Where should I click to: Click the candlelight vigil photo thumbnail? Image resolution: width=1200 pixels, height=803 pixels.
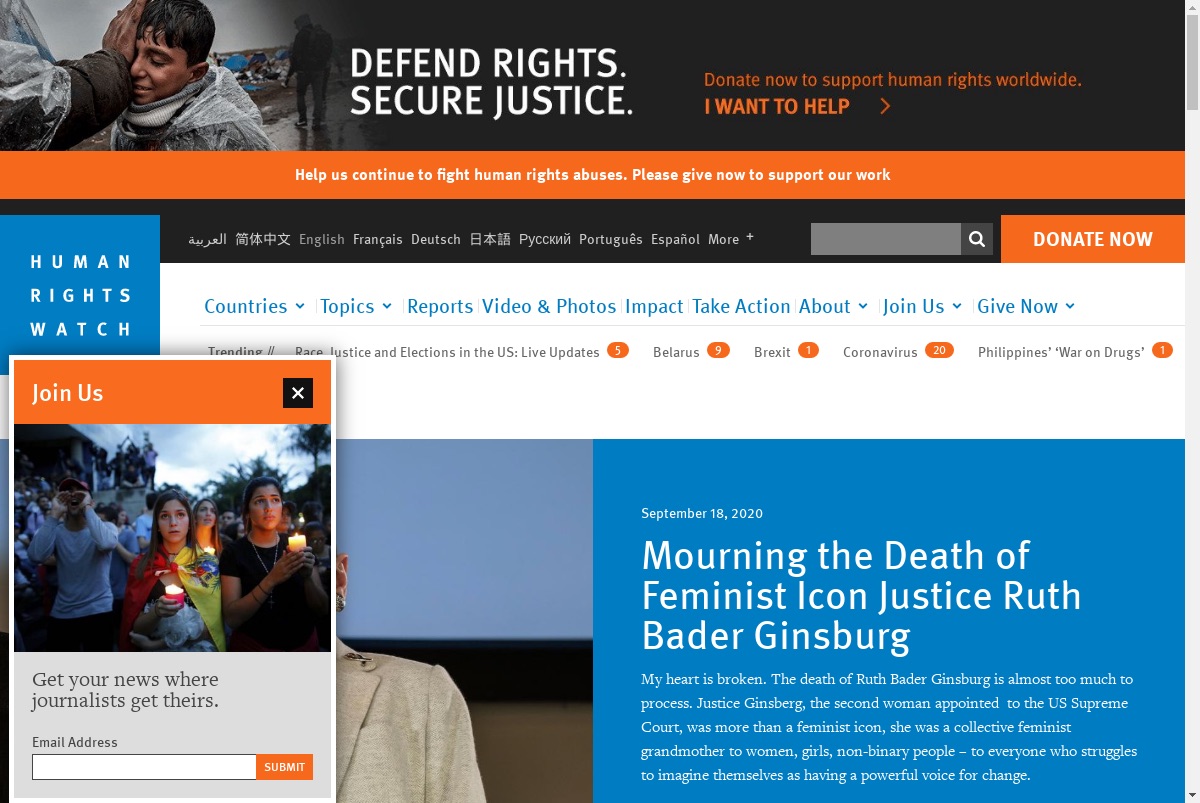pyautogui.click(x=172, y=538)
